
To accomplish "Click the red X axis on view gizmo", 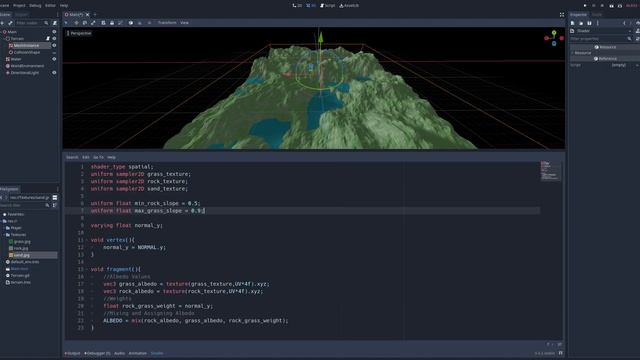I will (562, 38).
